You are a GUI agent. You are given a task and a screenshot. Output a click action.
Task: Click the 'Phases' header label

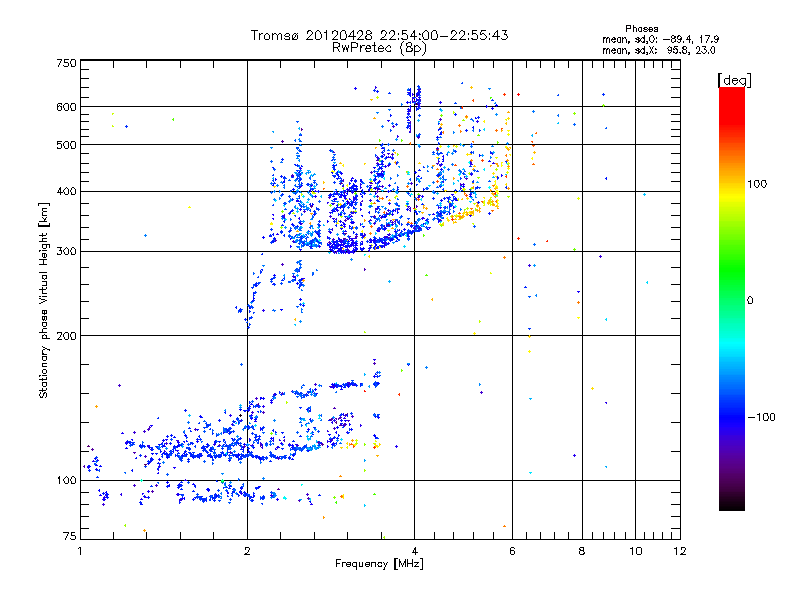tap(641, 29)
